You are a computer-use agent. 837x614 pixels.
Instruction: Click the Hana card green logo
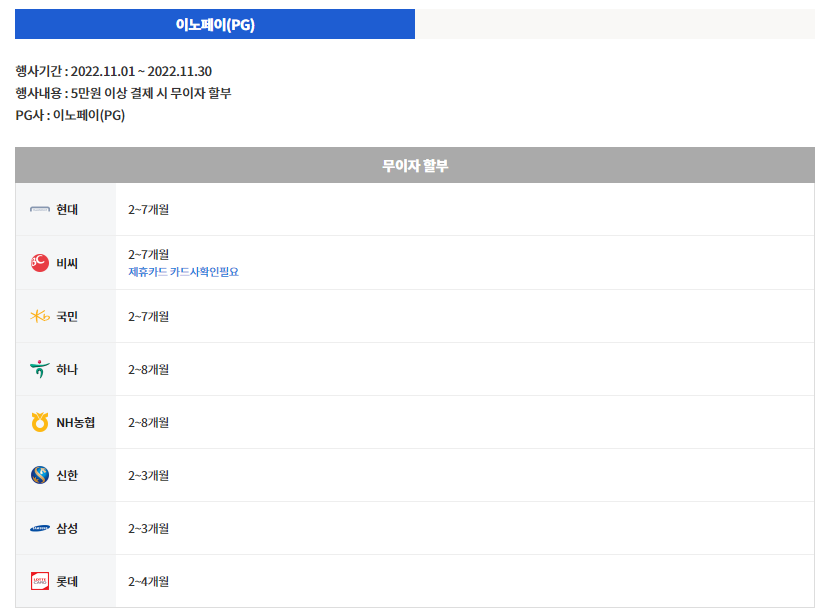tap(40, 370)
